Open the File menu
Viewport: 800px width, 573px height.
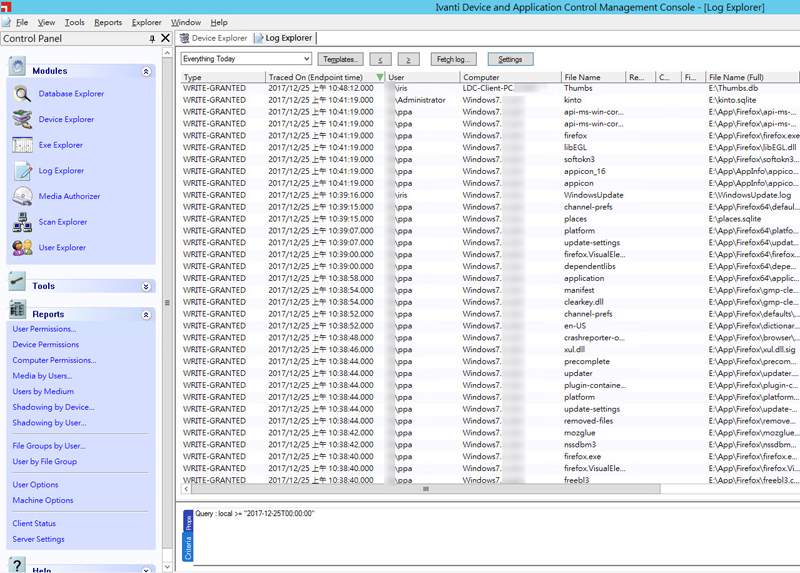pyautogui.click(x=22, y=22)
